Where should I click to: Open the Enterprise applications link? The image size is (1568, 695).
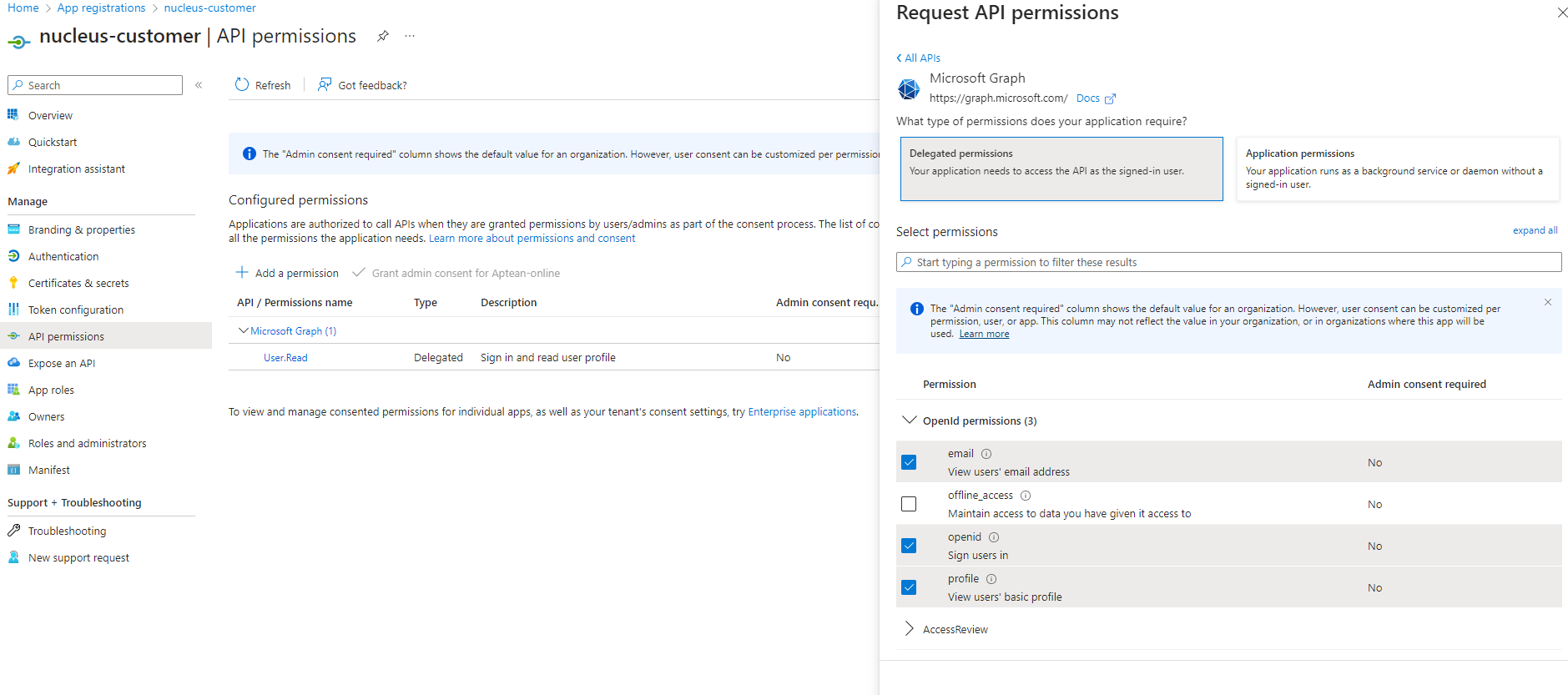(802, 411)
